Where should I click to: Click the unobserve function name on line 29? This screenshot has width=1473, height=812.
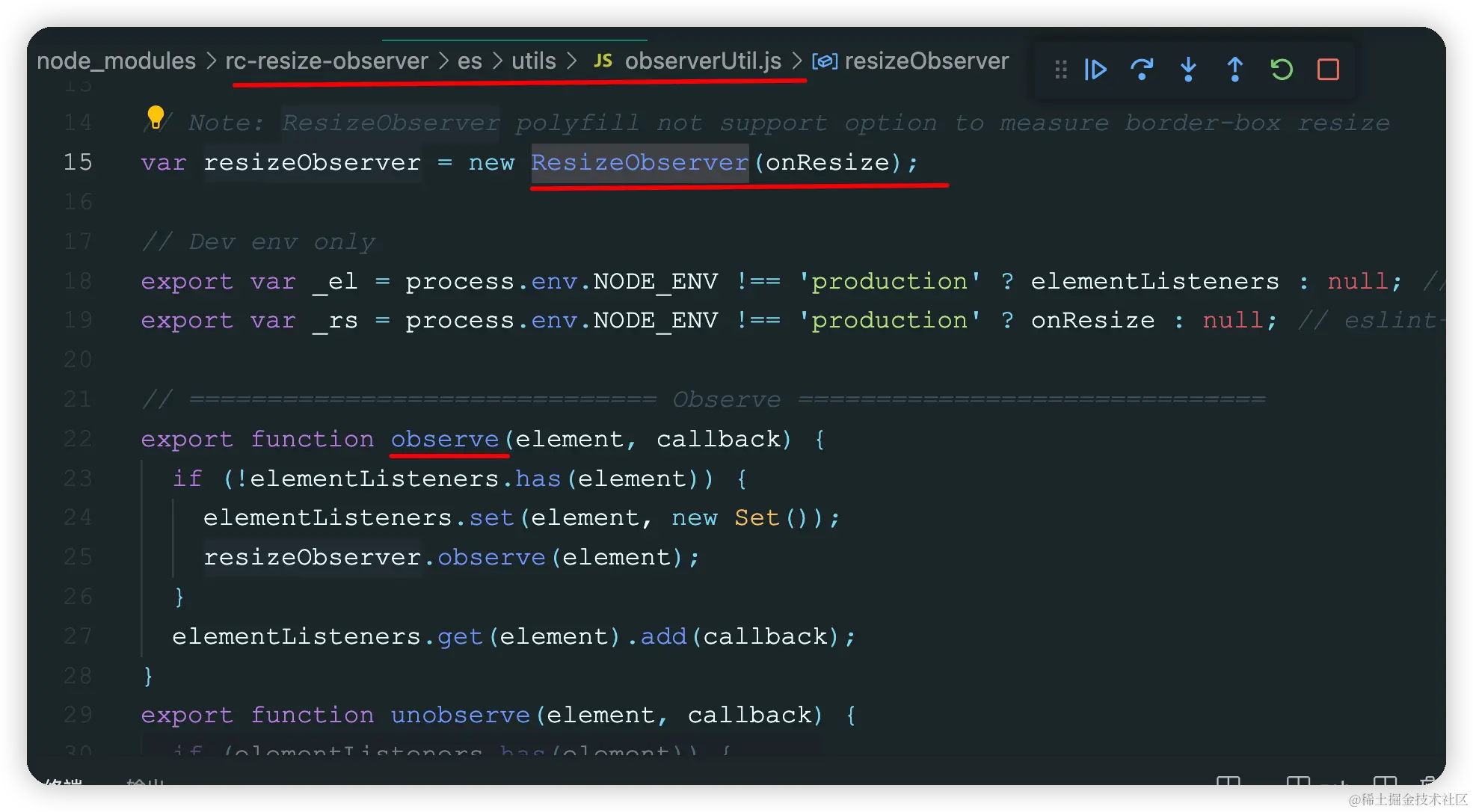pyautogui.click(x=461, y=715)
